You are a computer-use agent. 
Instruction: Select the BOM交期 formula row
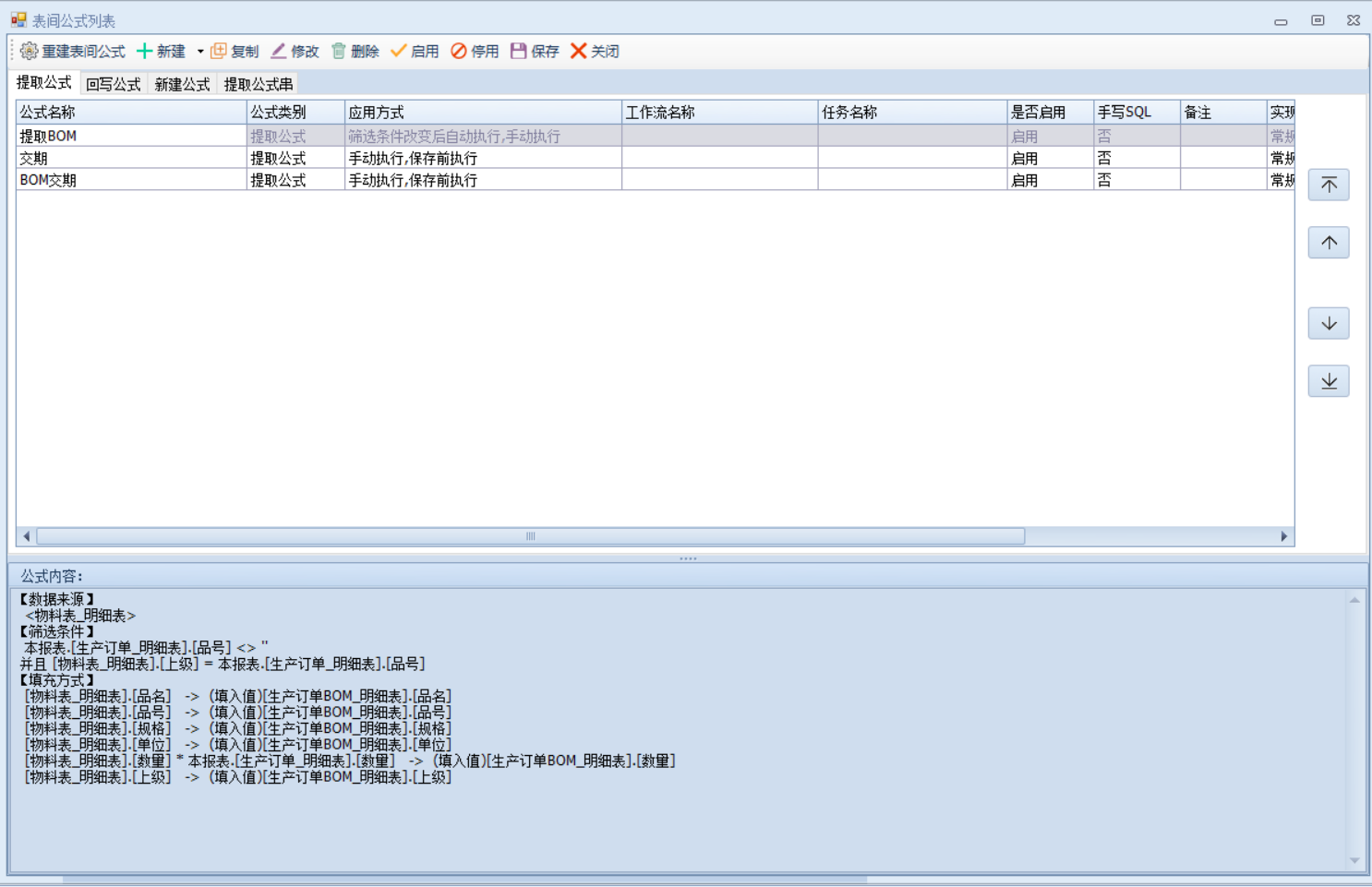[129, 180]
